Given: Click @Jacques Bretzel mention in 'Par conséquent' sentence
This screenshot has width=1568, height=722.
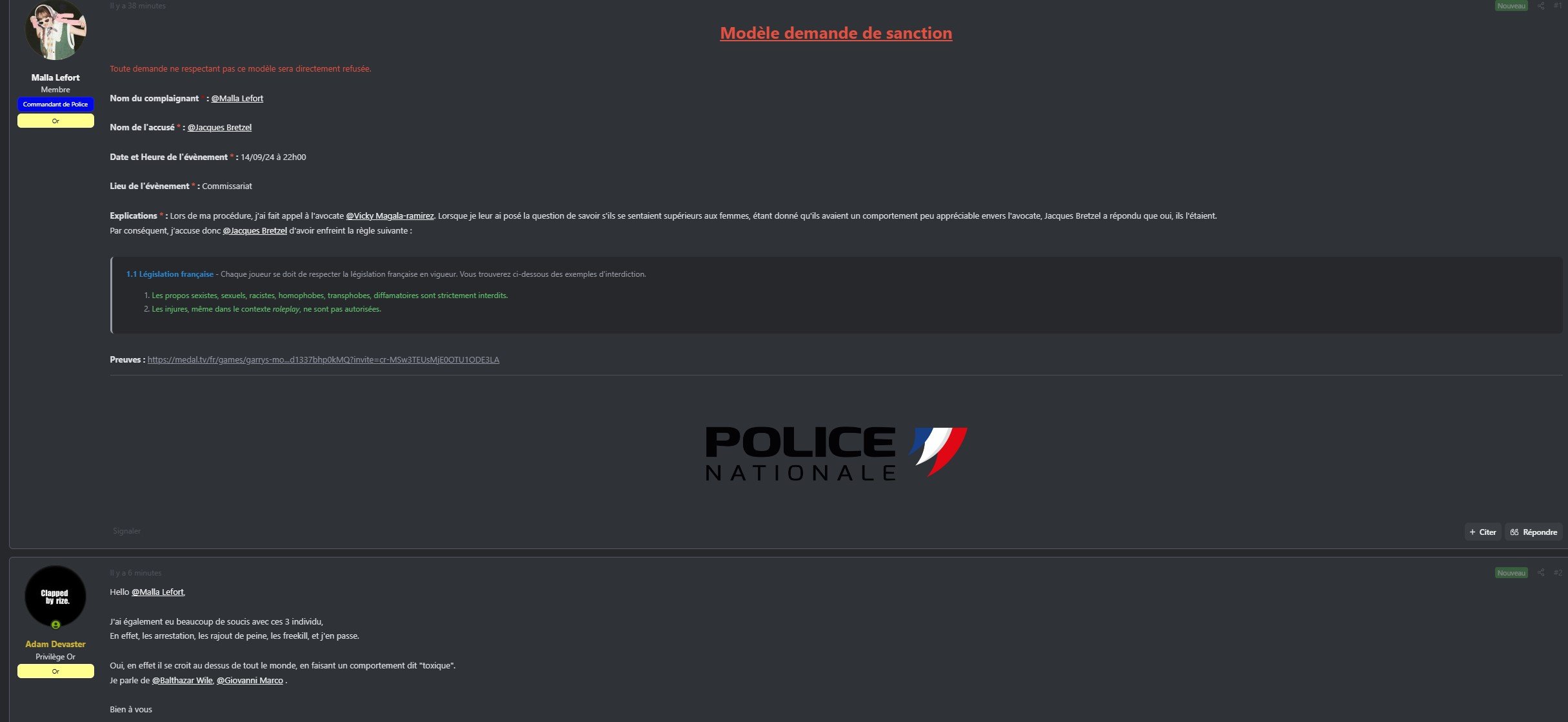Looking at the screenshot, I should tap(255, 230).
